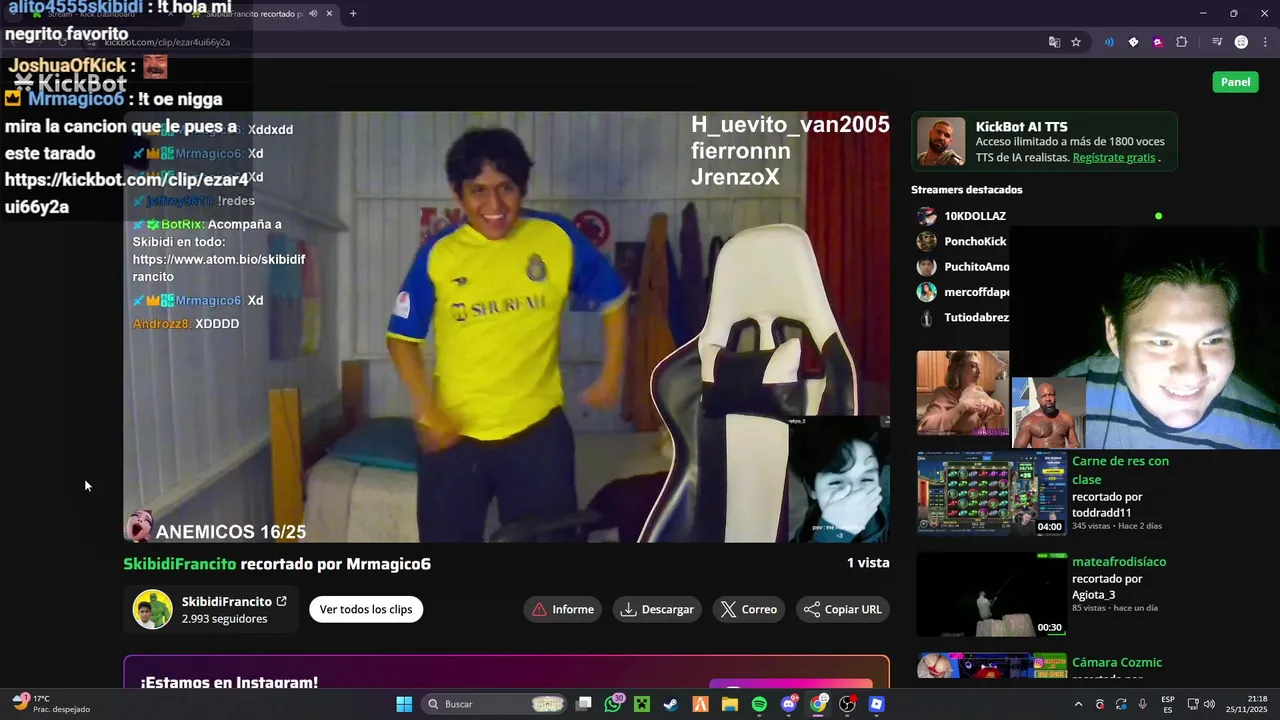
Task: Click the Ver todos los clips button
Action: tap(366, 609)
